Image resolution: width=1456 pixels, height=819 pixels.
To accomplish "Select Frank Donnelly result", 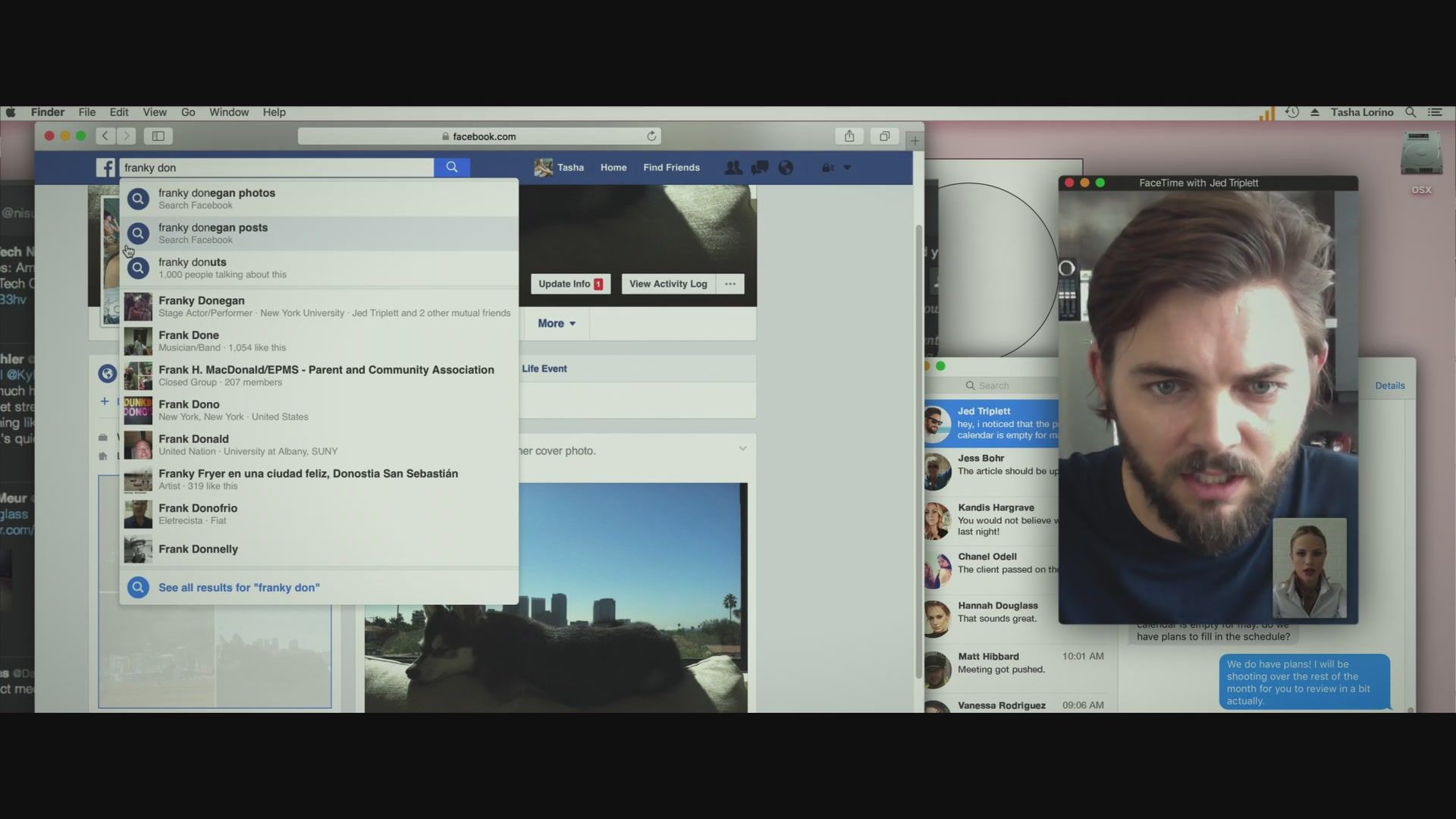I will (319, 549).
